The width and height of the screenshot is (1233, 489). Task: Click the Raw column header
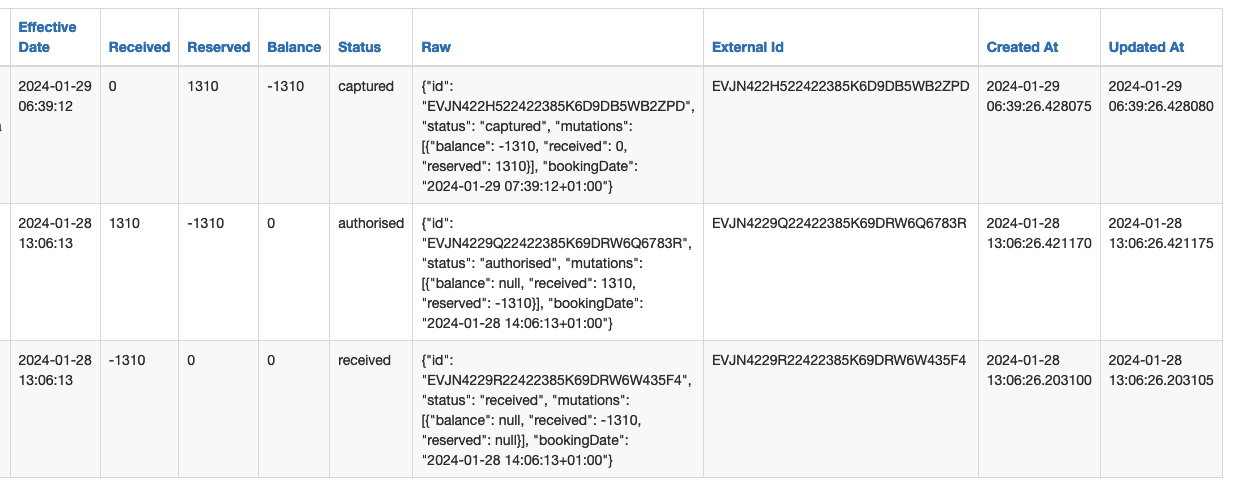click(x=436, y=47)
